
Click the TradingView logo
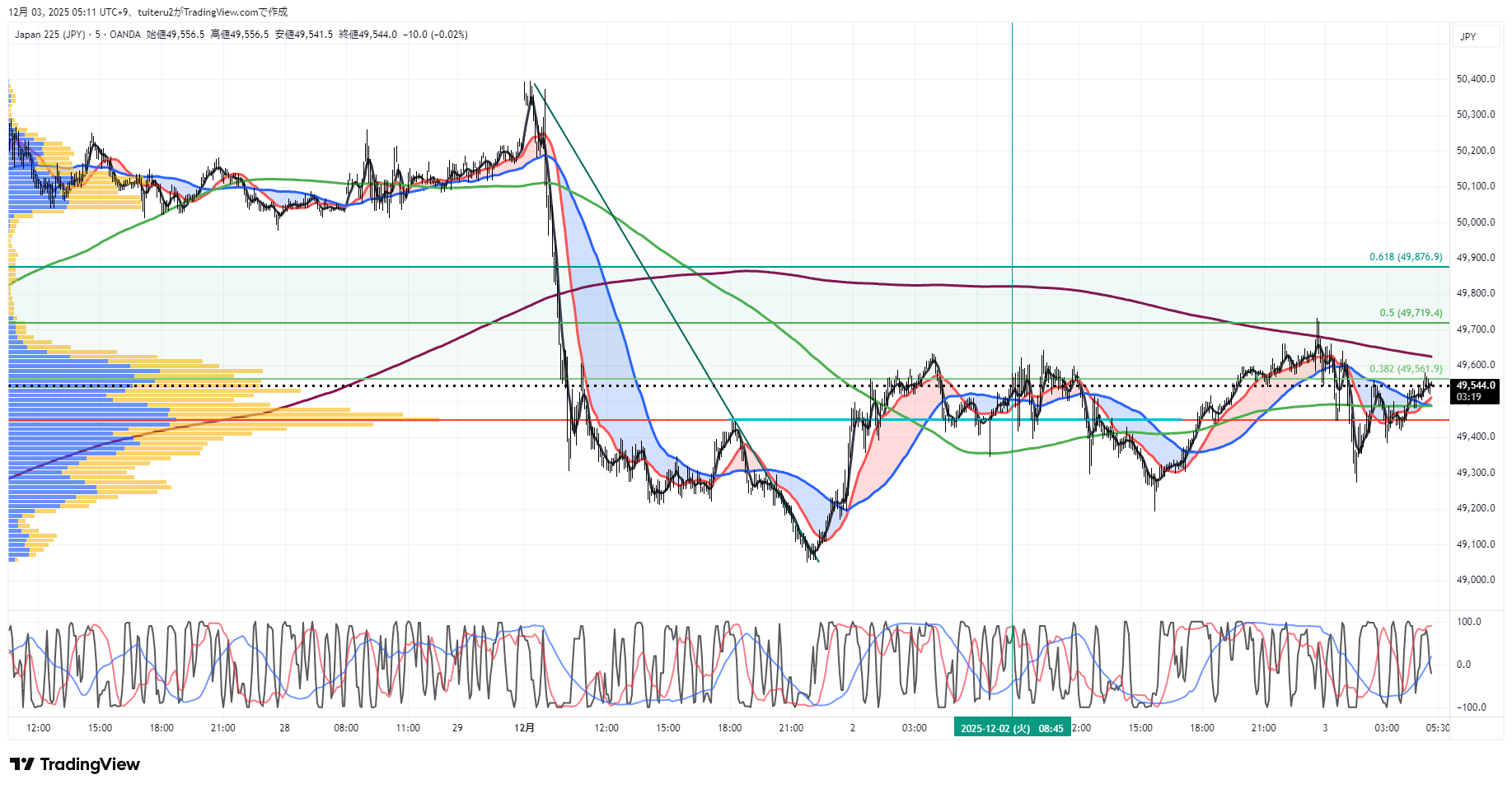point(75,764)
